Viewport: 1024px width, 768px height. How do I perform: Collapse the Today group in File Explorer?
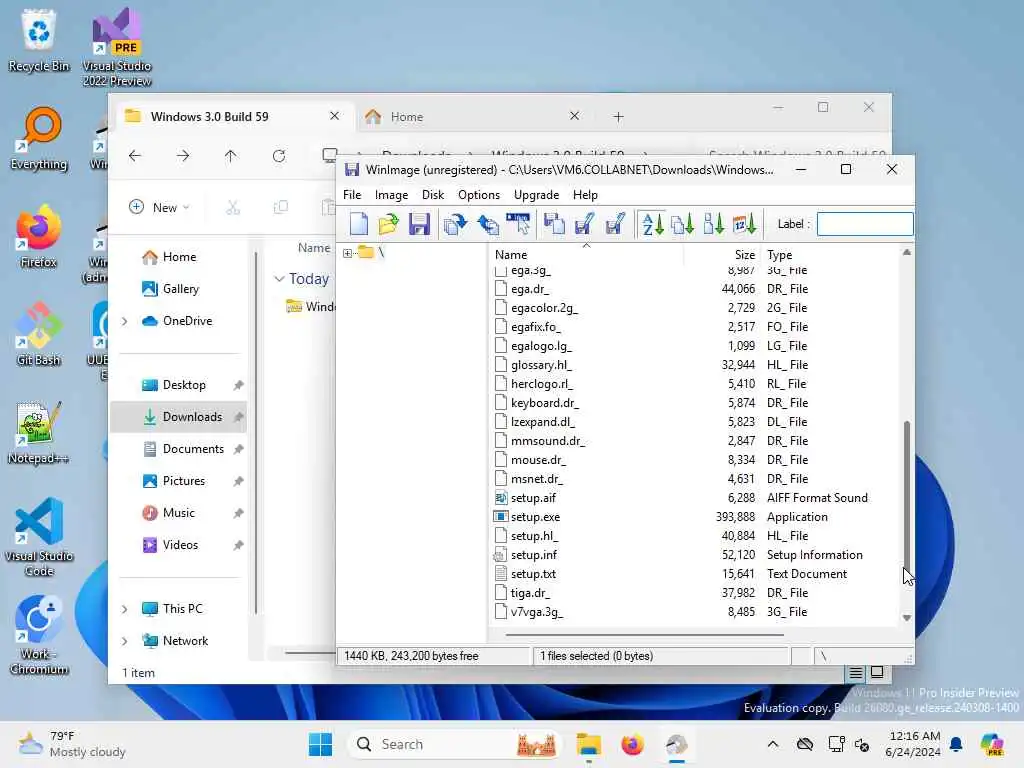click(279, 279)
